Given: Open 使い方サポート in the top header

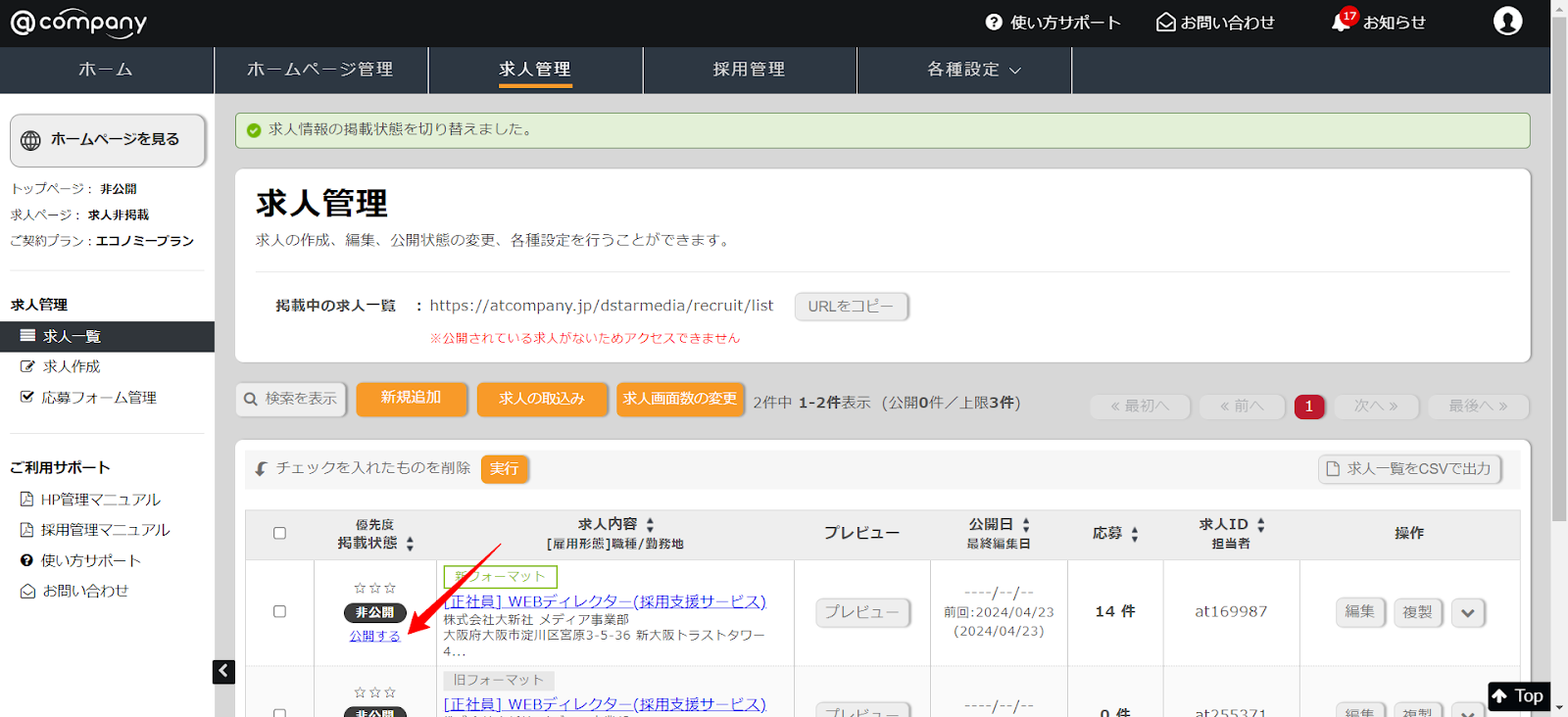Looking at the screenshot, I should (x=1053, y=22).
